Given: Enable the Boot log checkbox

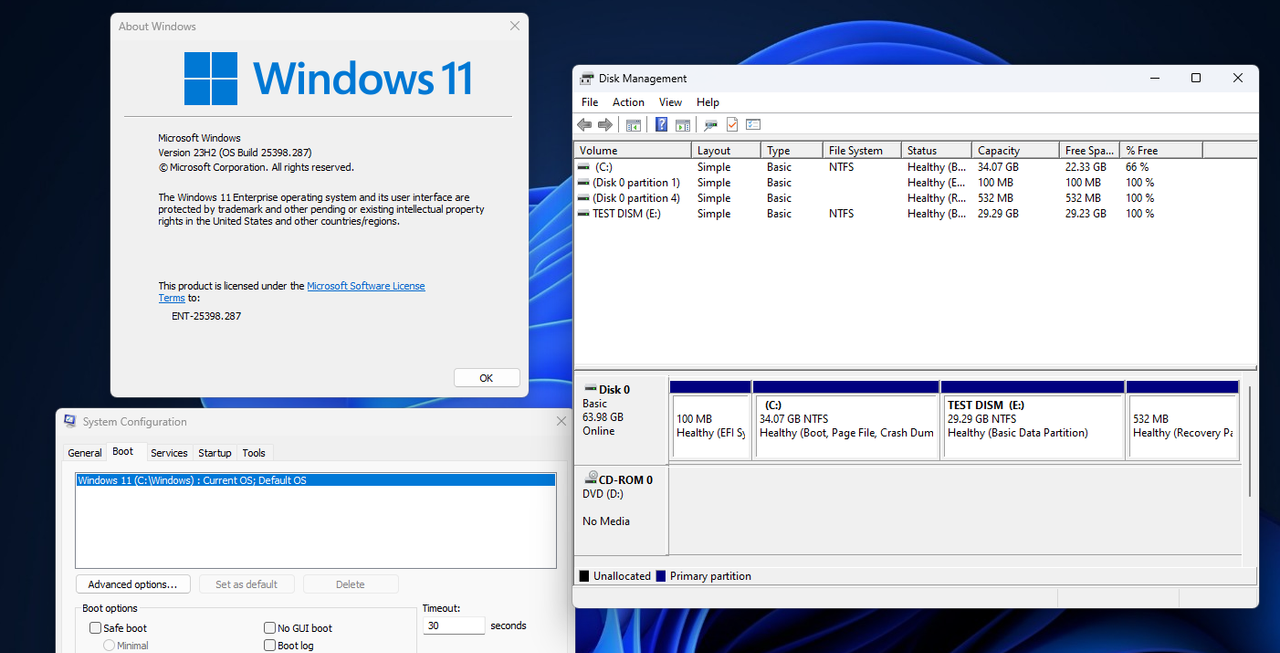Looking at the screenshot, I should 270,646.
